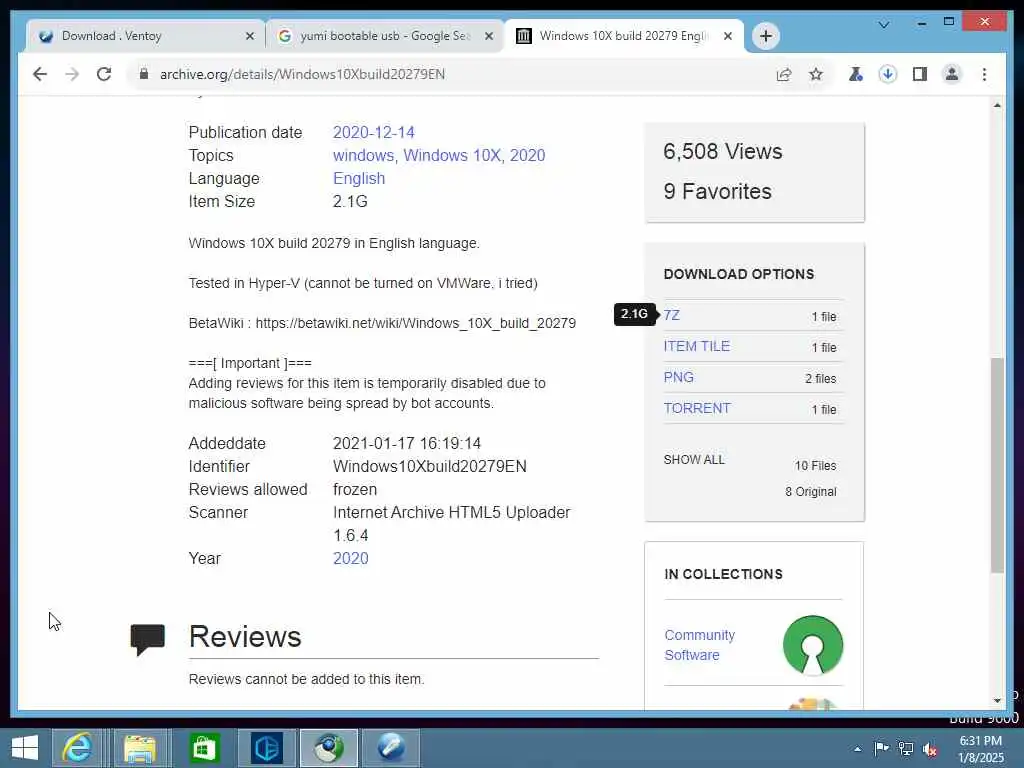Image resolution: width=1024 pixels, height=768 pixels.
Task: Open the PNG download option
Action: coord(679,377)
